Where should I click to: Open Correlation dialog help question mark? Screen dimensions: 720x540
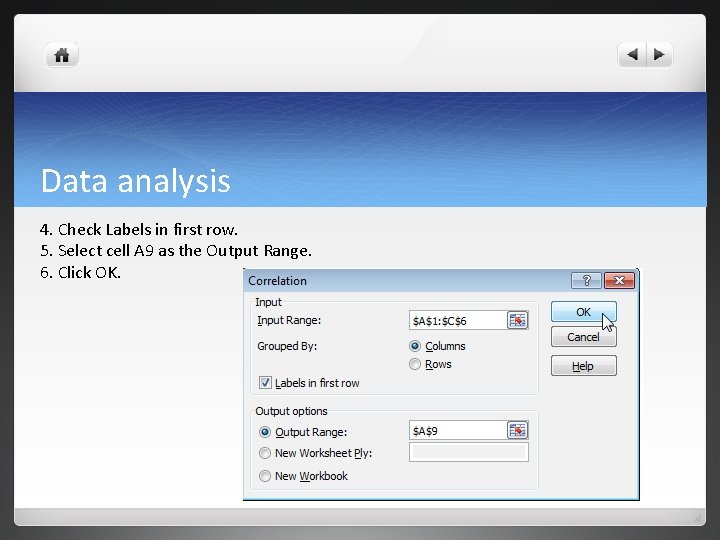point(586,281)
